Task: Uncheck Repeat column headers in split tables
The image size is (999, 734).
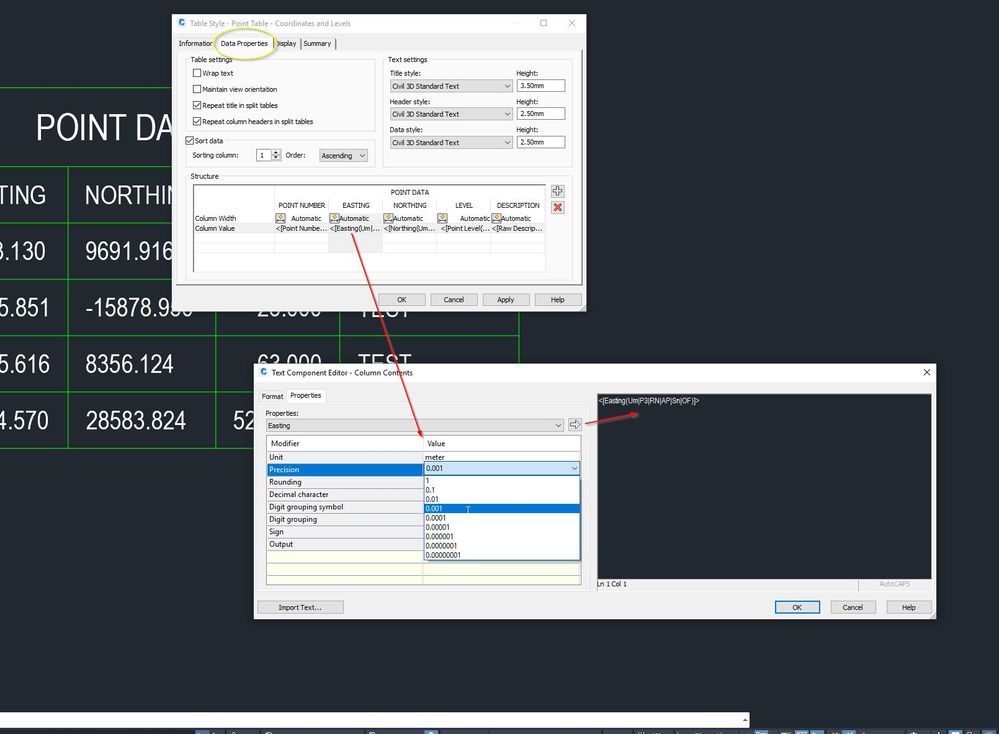Action: pyautogui.click(x=197, y=121)
